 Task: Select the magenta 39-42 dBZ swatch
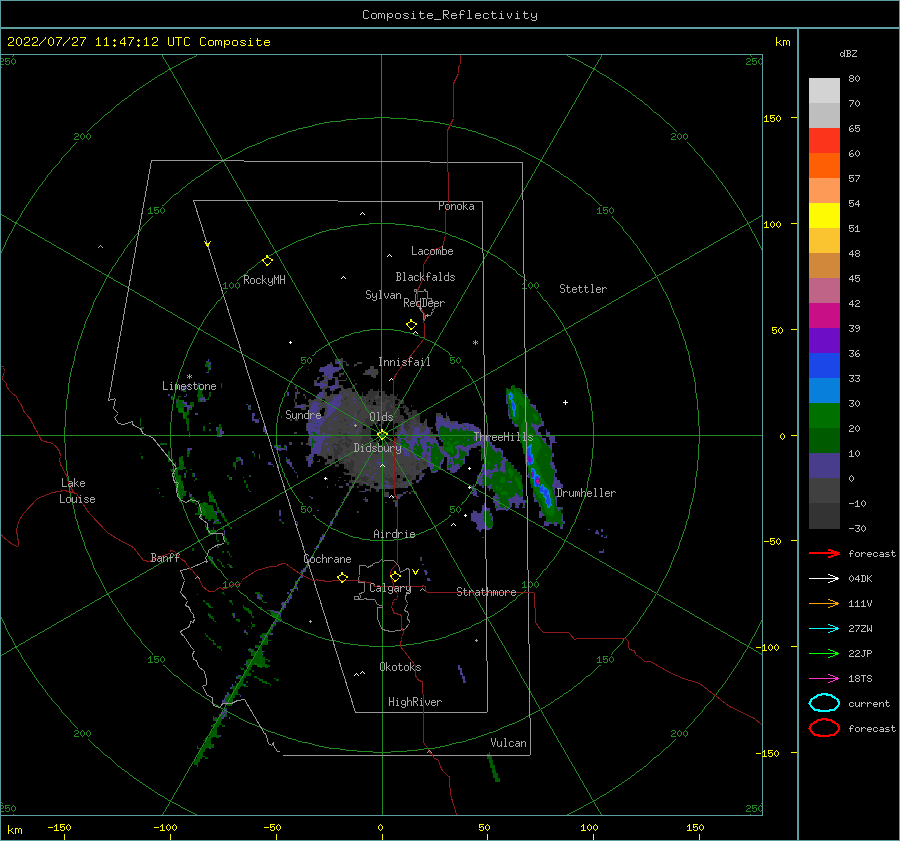coord(824,316)
